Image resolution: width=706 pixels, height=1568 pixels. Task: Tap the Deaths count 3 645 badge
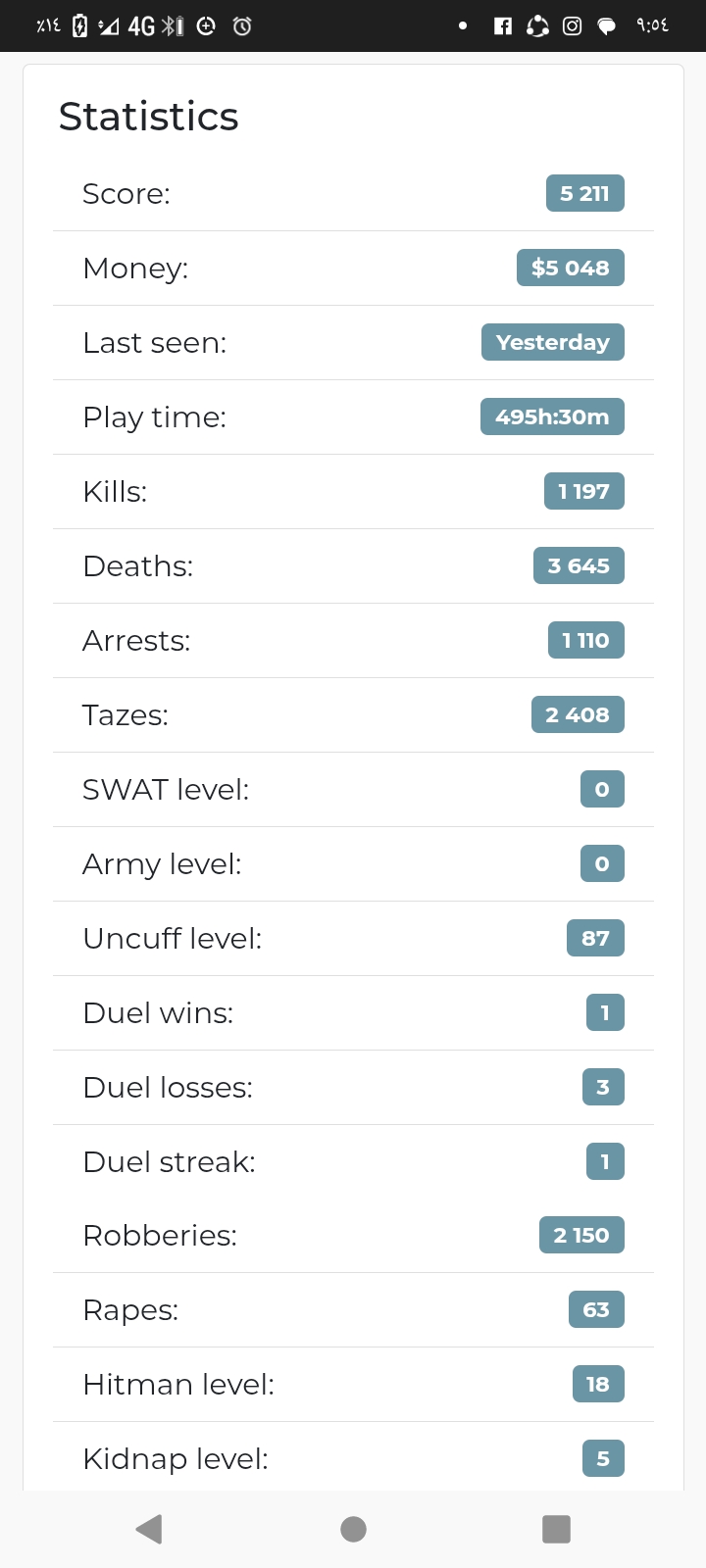579,565
